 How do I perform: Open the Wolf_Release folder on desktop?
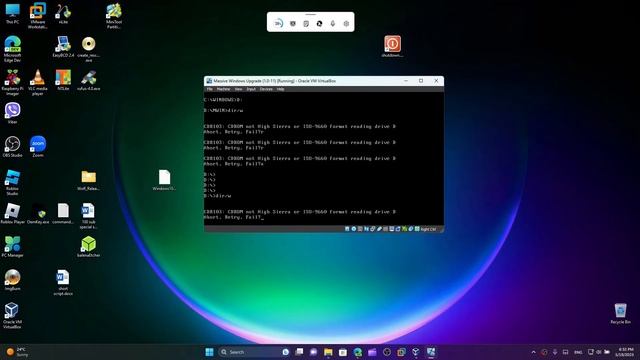click(x=89, y=180)
